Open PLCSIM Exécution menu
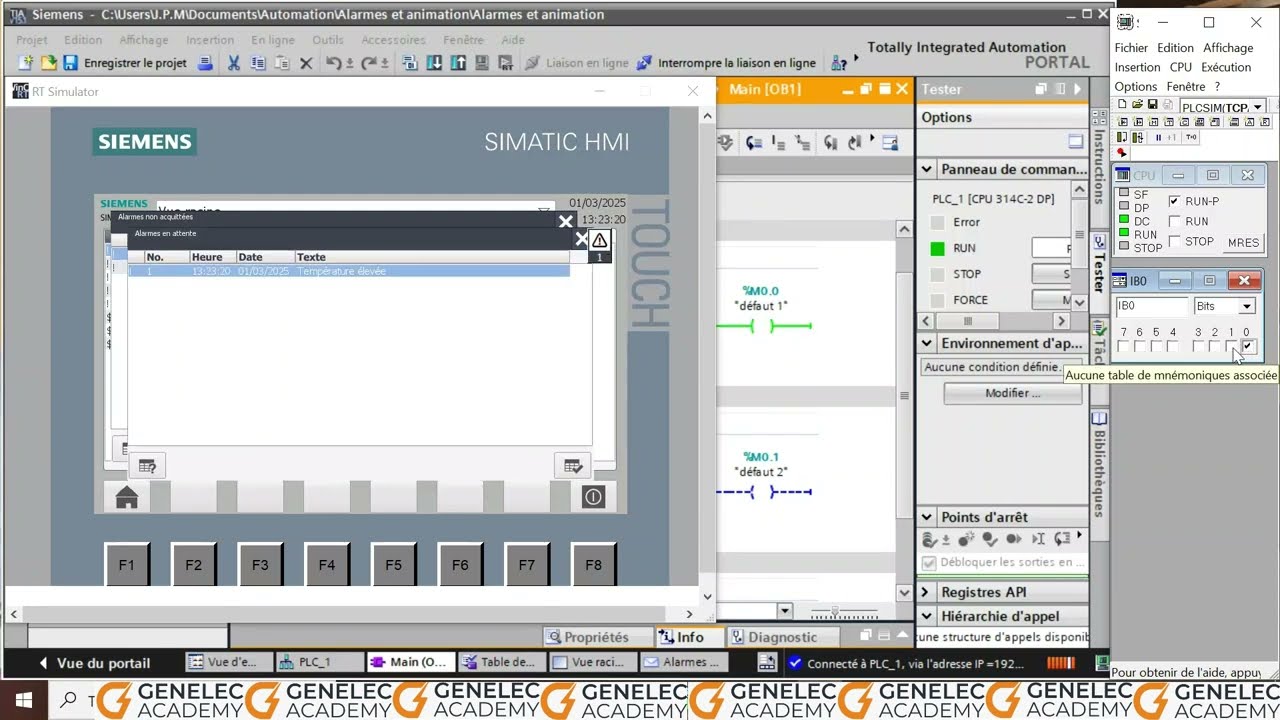The image size is (1280, 720). click(1226, 67)
